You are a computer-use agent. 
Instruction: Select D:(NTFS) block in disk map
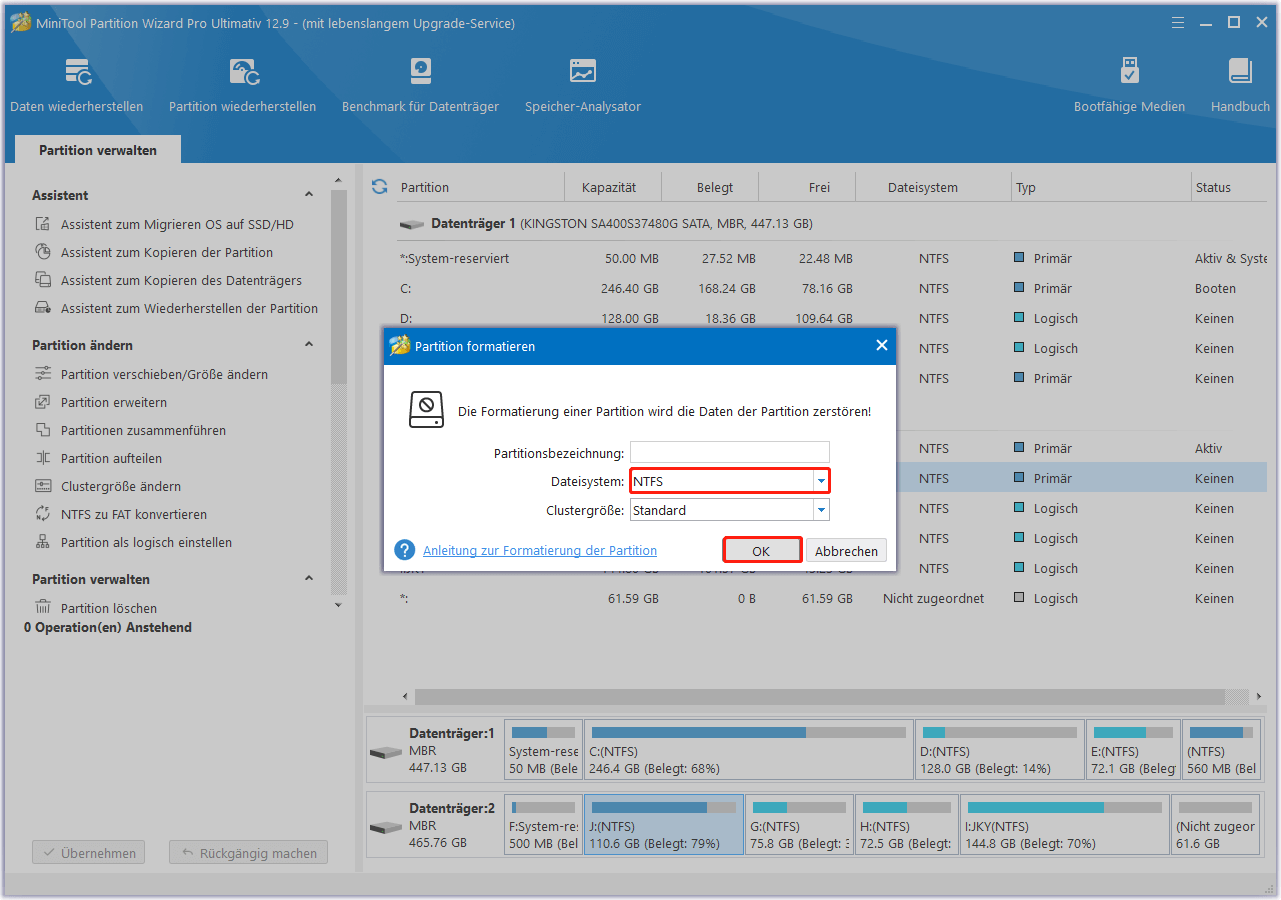[1000, 751]
